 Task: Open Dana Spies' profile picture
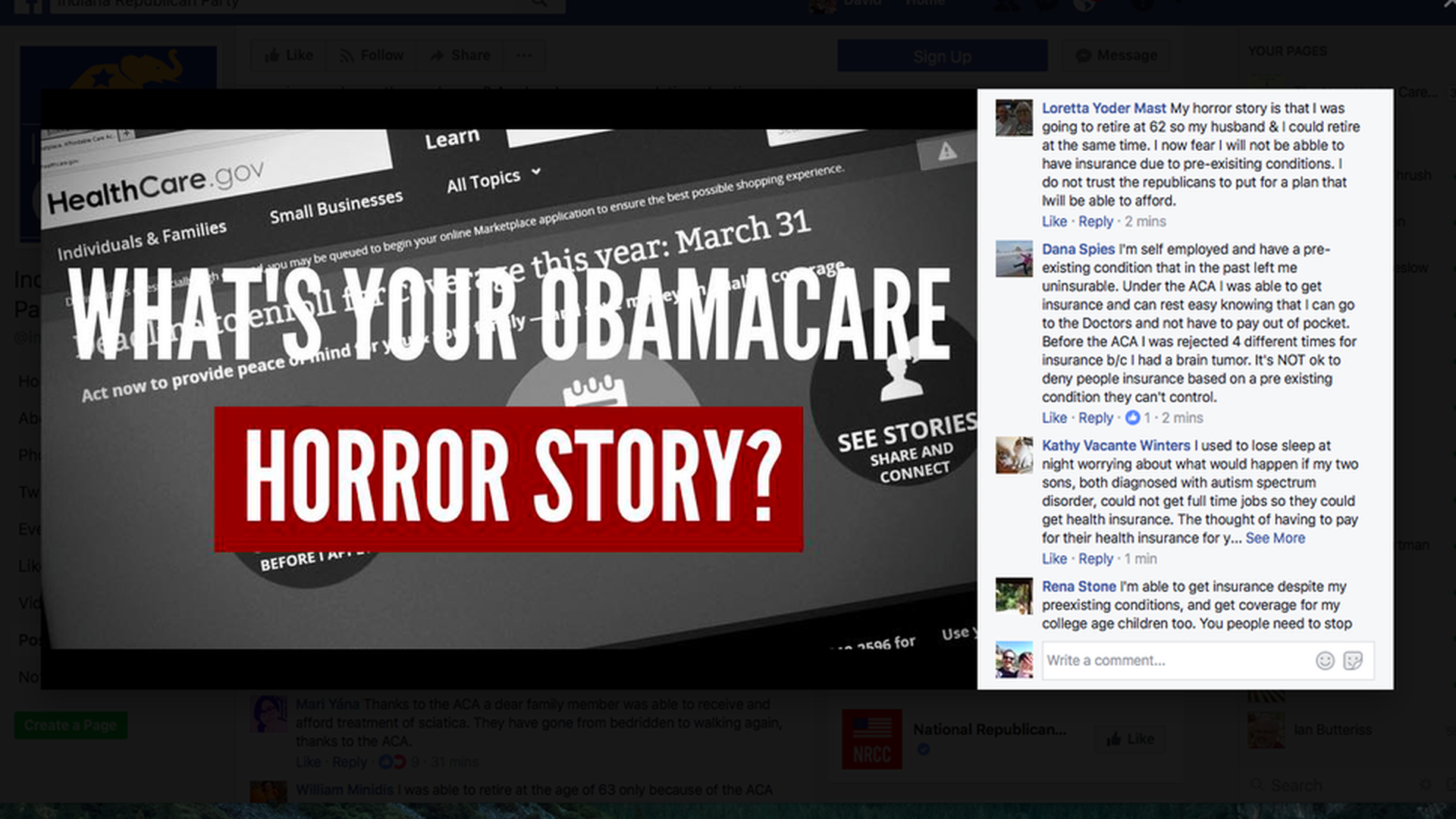(1014, 259)
